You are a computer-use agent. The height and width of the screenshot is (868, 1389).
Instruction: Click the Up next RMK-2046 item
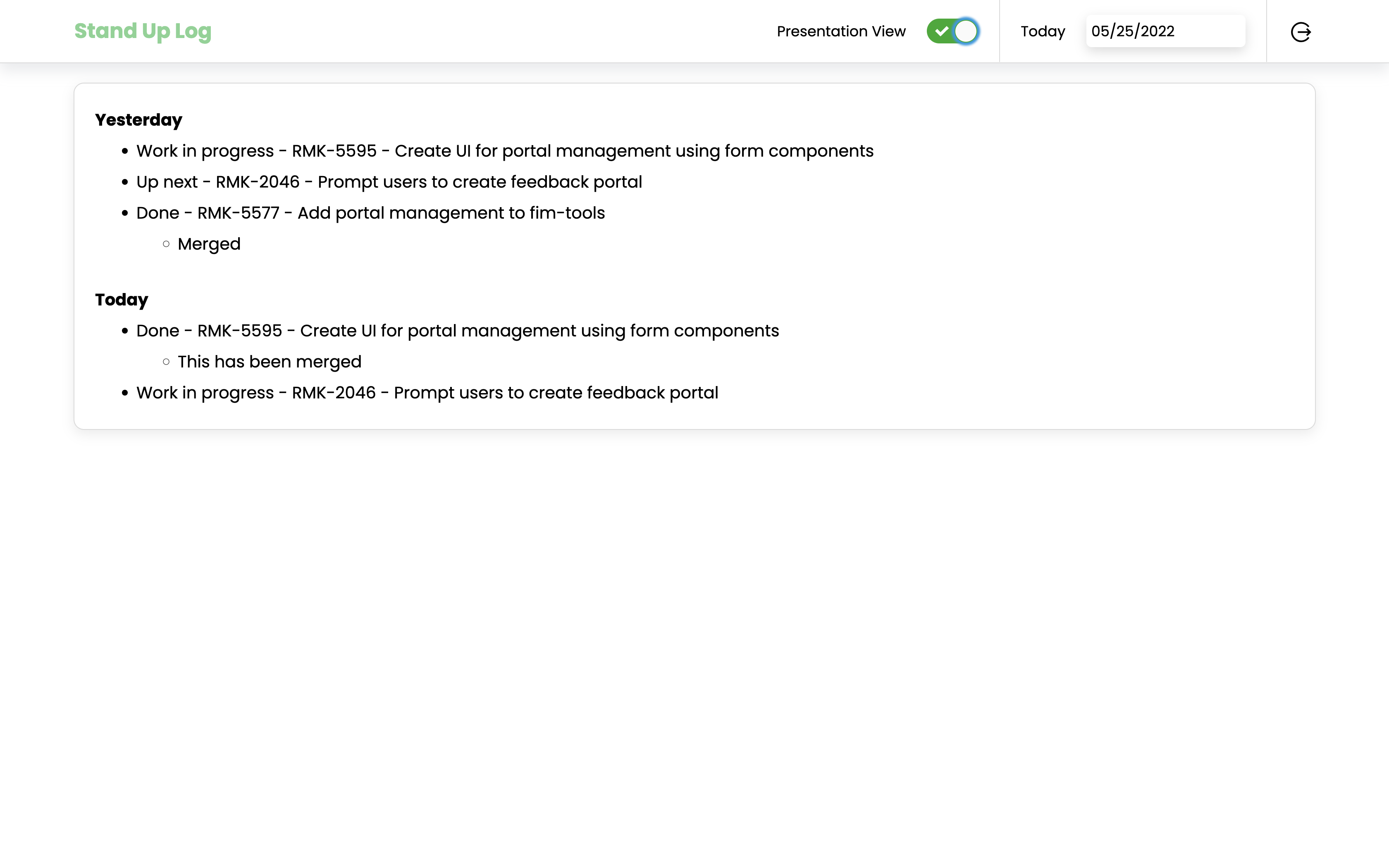tap(389, 182)
